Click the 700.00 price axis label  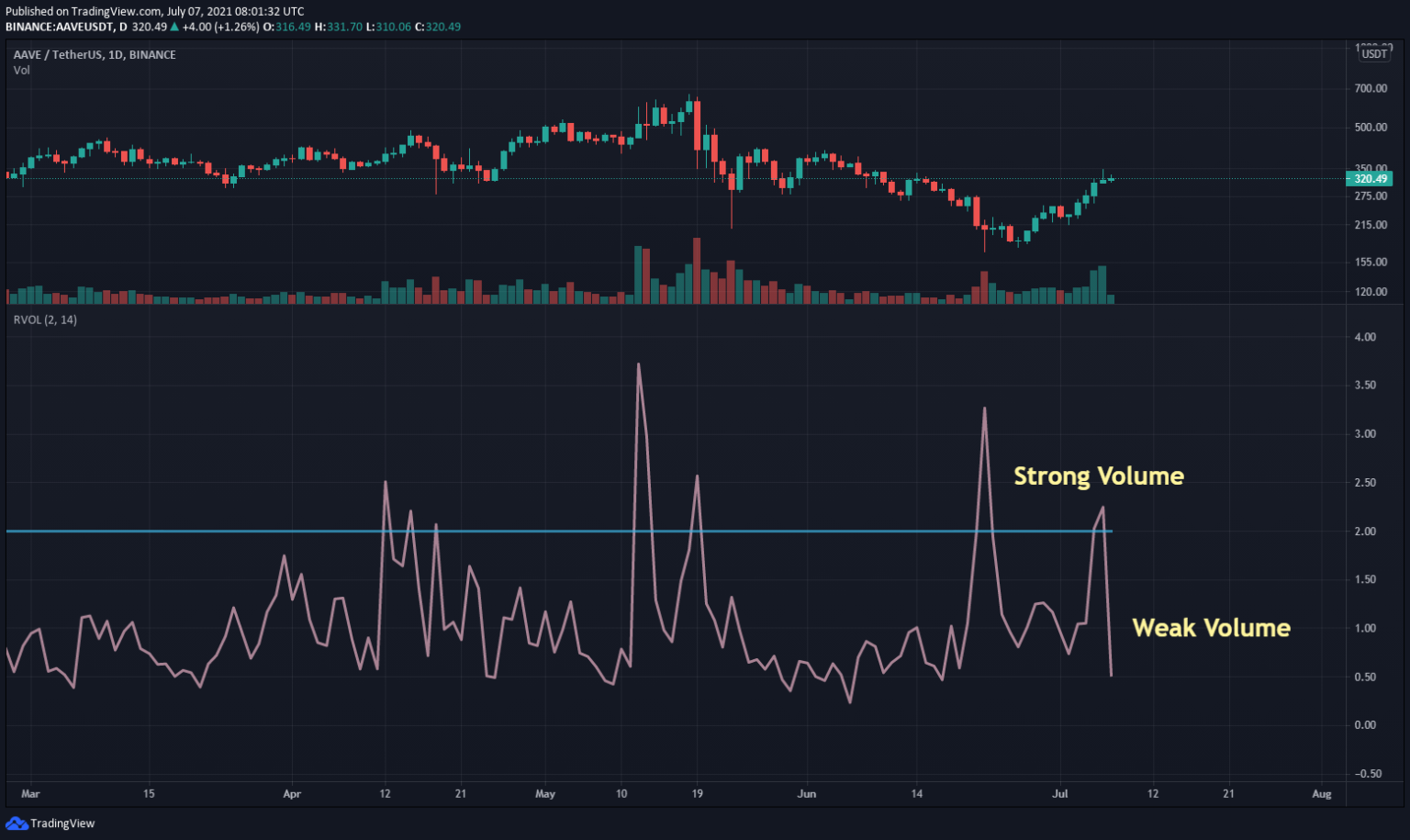point(1371,88)
